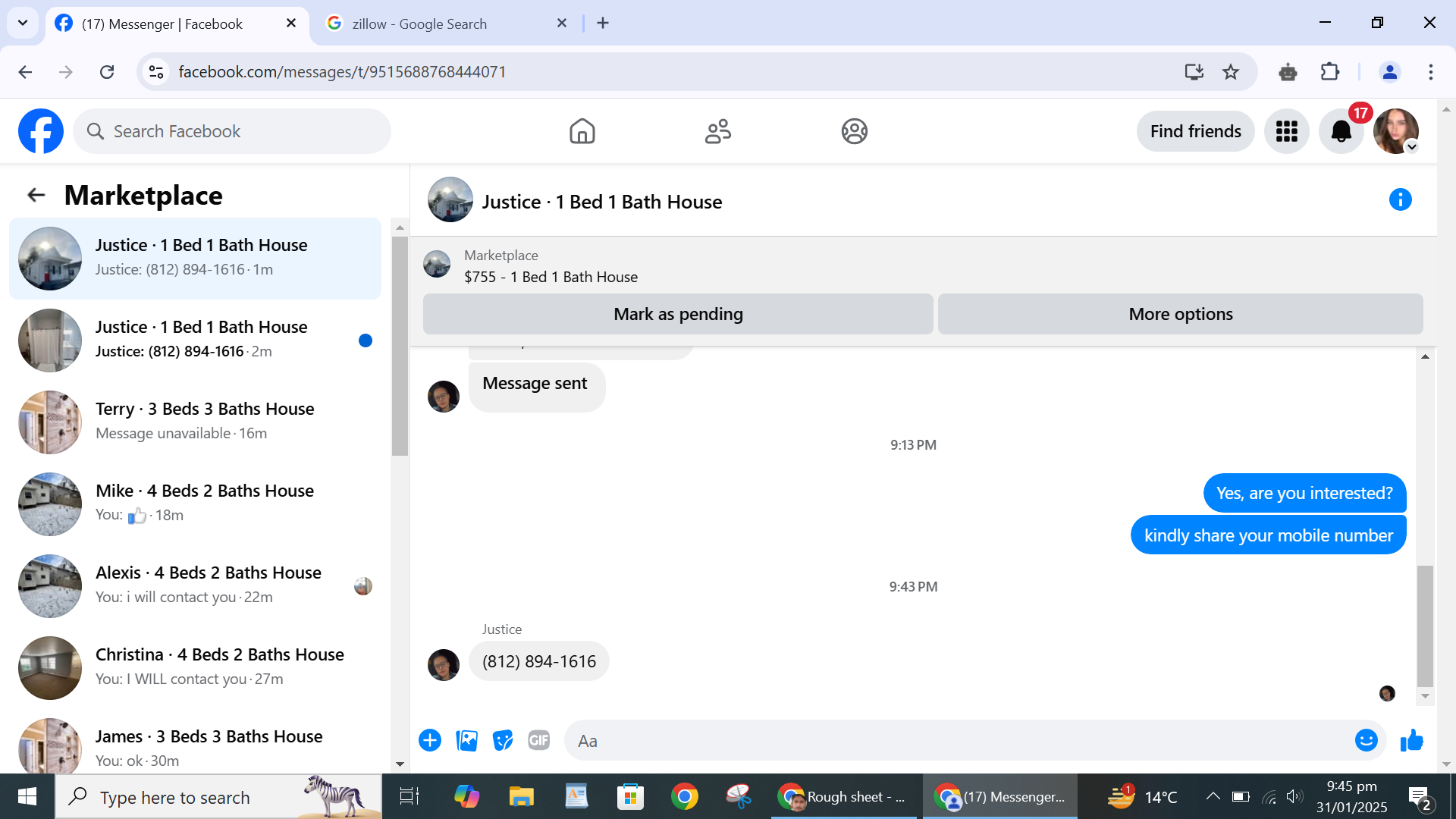
Task: Choose a sticker icon
Action: [503, 740]
